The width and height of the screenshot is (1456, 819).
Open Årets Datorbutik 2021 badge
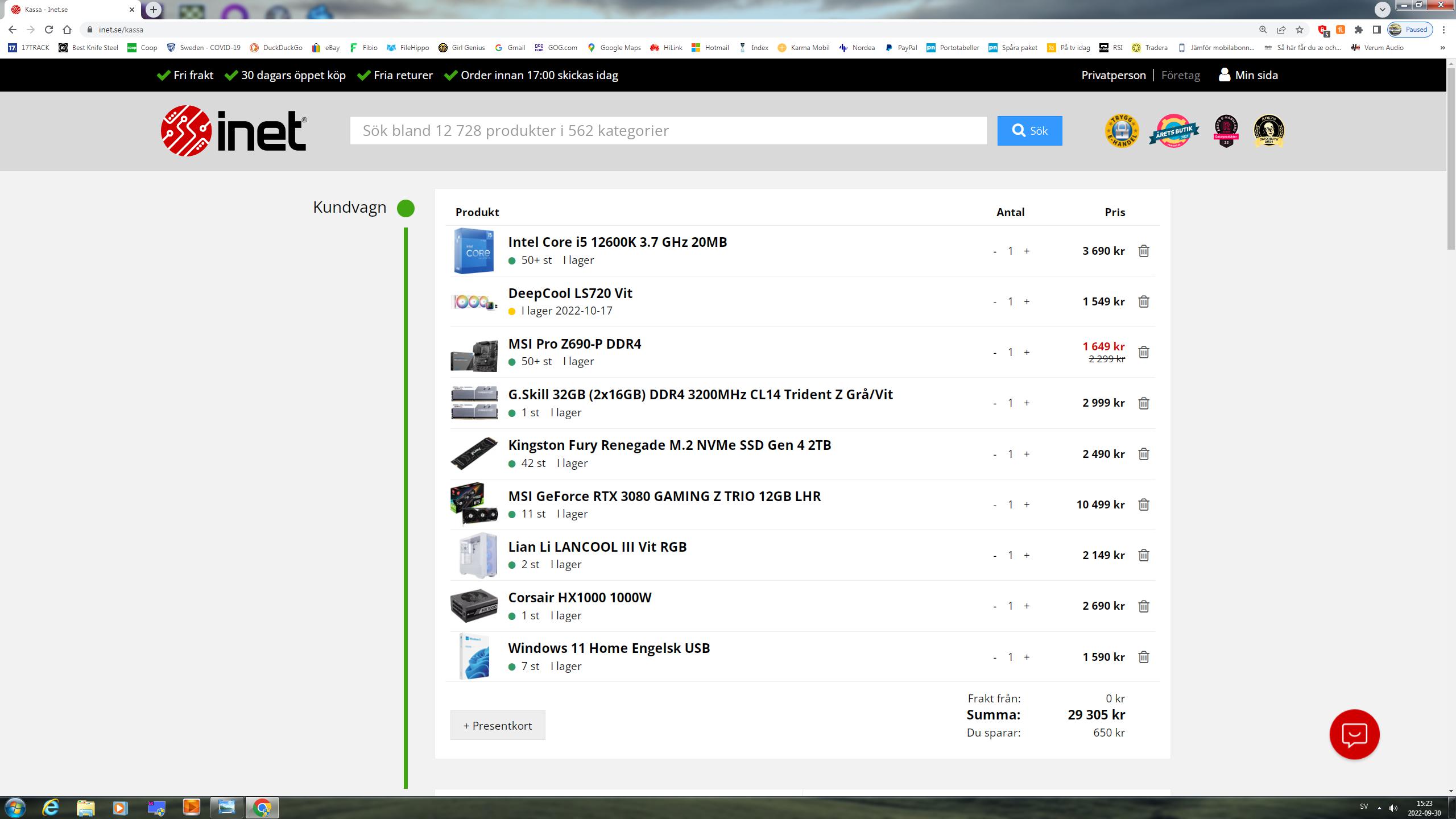1269,131
